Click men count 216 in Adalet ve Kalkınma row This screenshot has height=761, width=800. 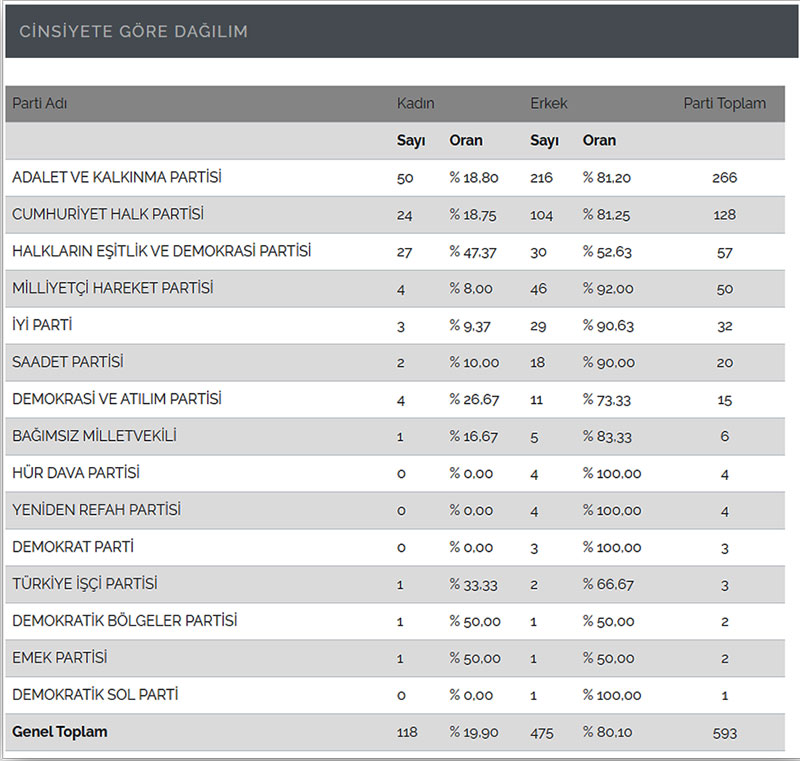click(541, 178)
